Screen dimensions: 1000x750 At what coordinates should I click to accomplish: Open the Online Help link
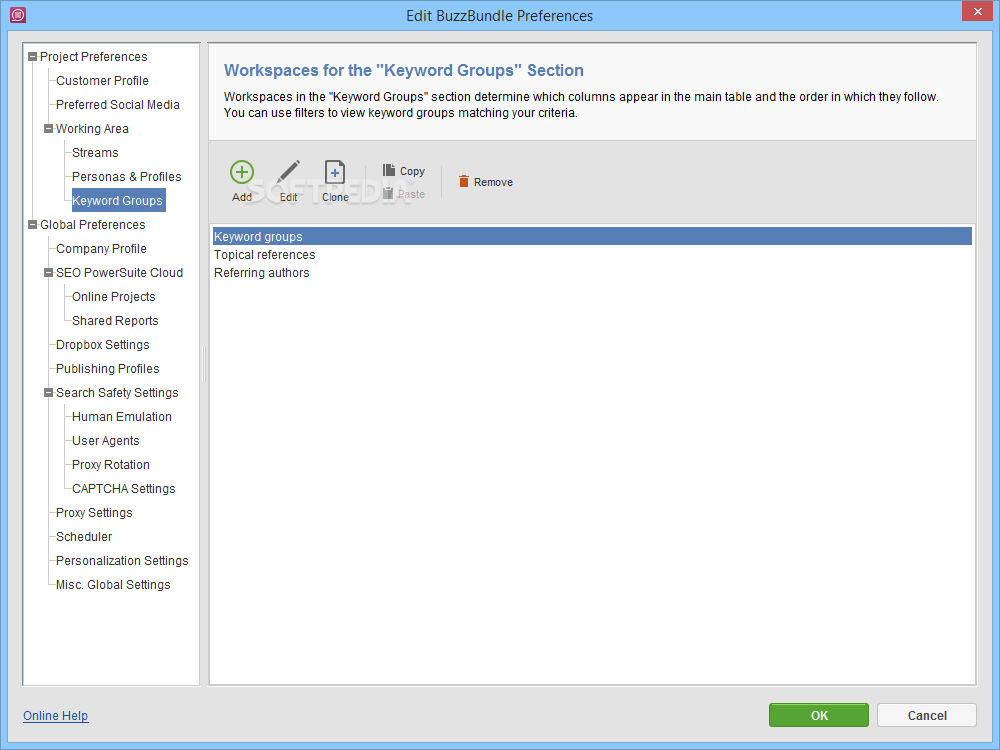55,716
